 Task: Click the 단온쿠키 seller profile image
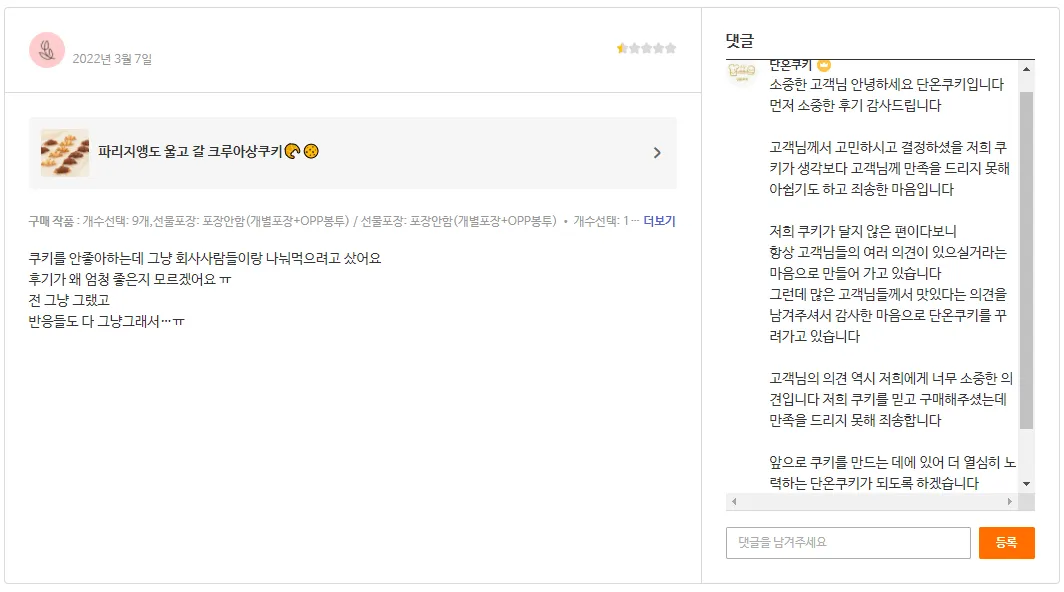tap(741, 72)
